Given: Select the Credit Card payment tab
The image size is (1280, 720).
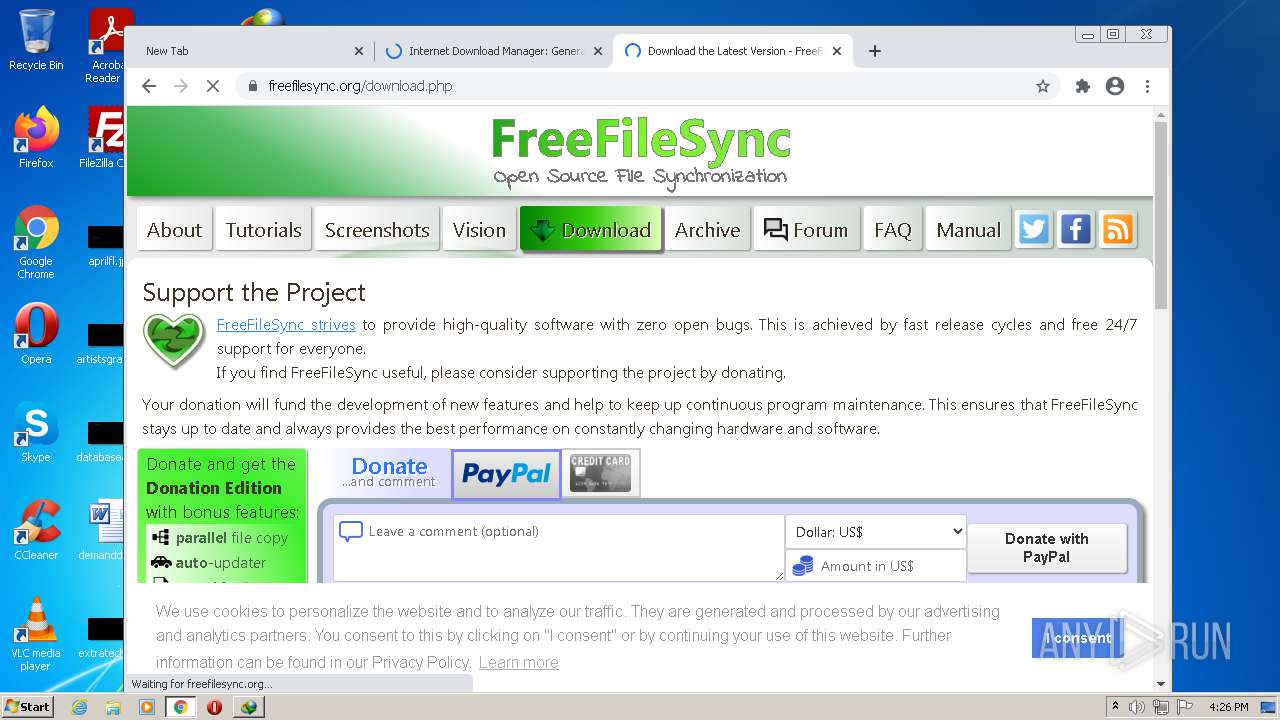Looking at the screenshot, I should [601, 474].
